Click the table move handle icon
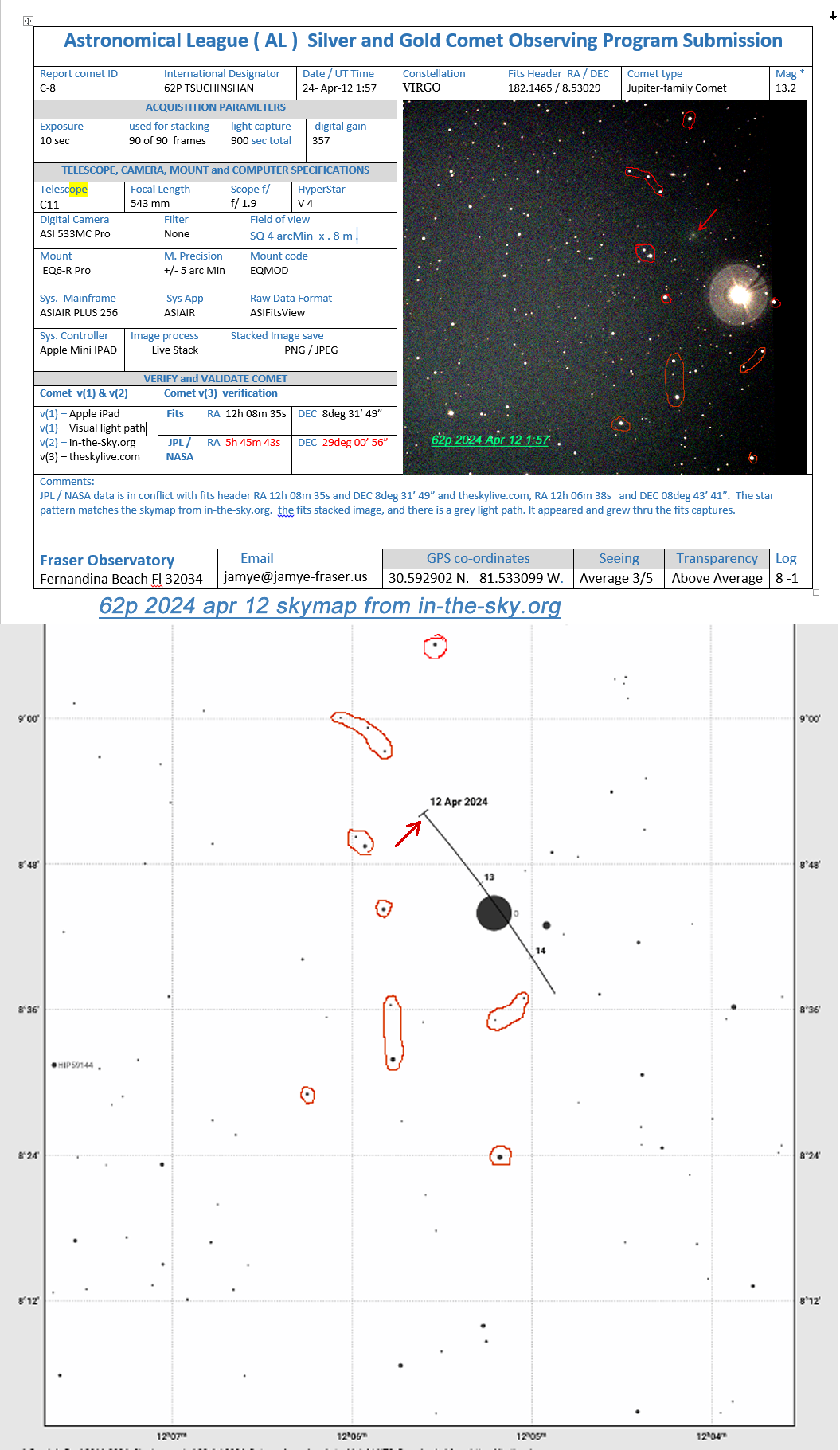 tap(28, 21)
